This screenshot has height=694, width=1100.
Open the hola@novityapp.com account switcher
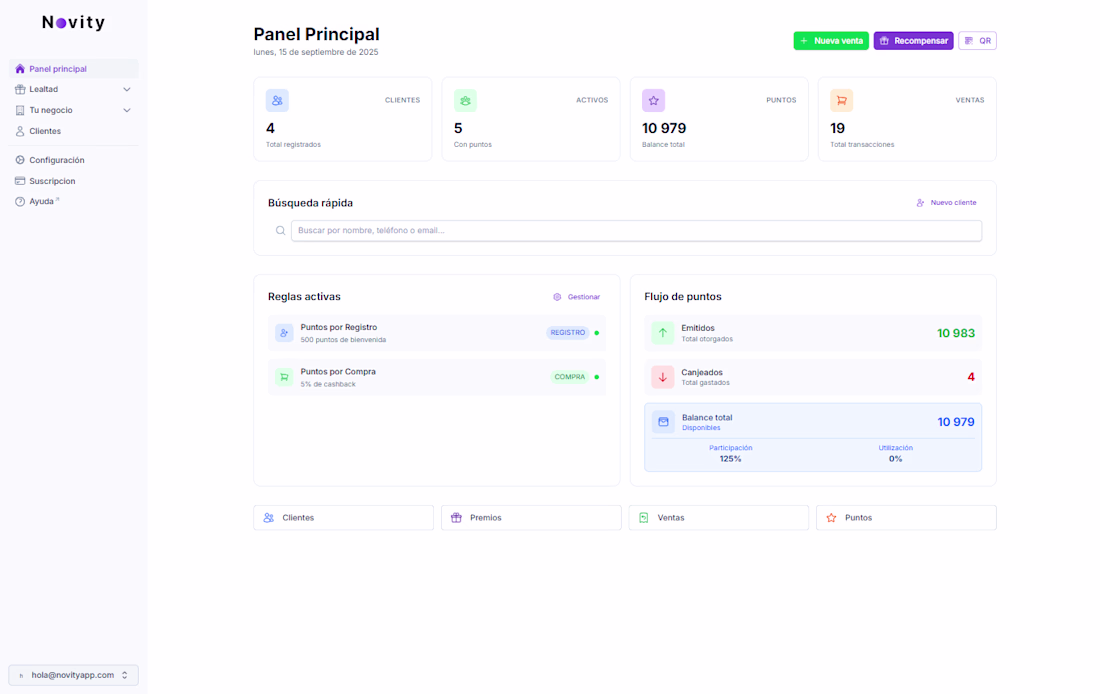74,675
